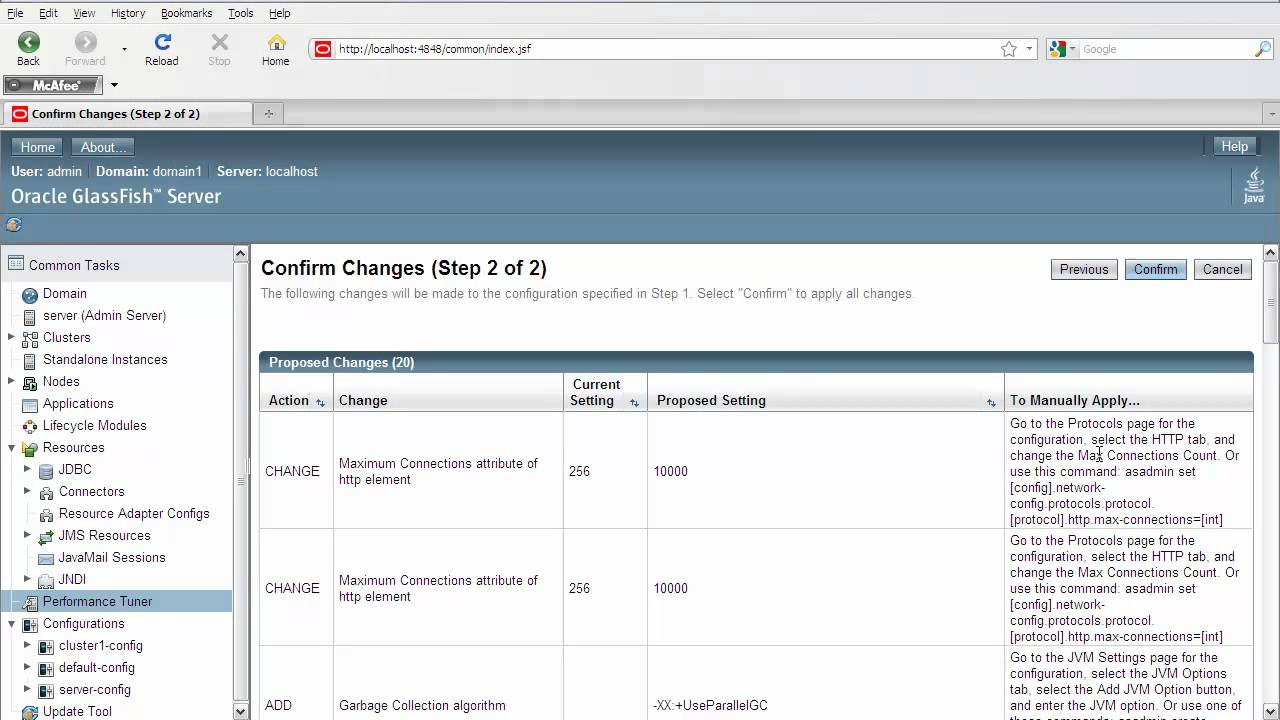Click the Clusters icon in tree
The height and width of the screenshot is (720, 1280).
point(30,338)
